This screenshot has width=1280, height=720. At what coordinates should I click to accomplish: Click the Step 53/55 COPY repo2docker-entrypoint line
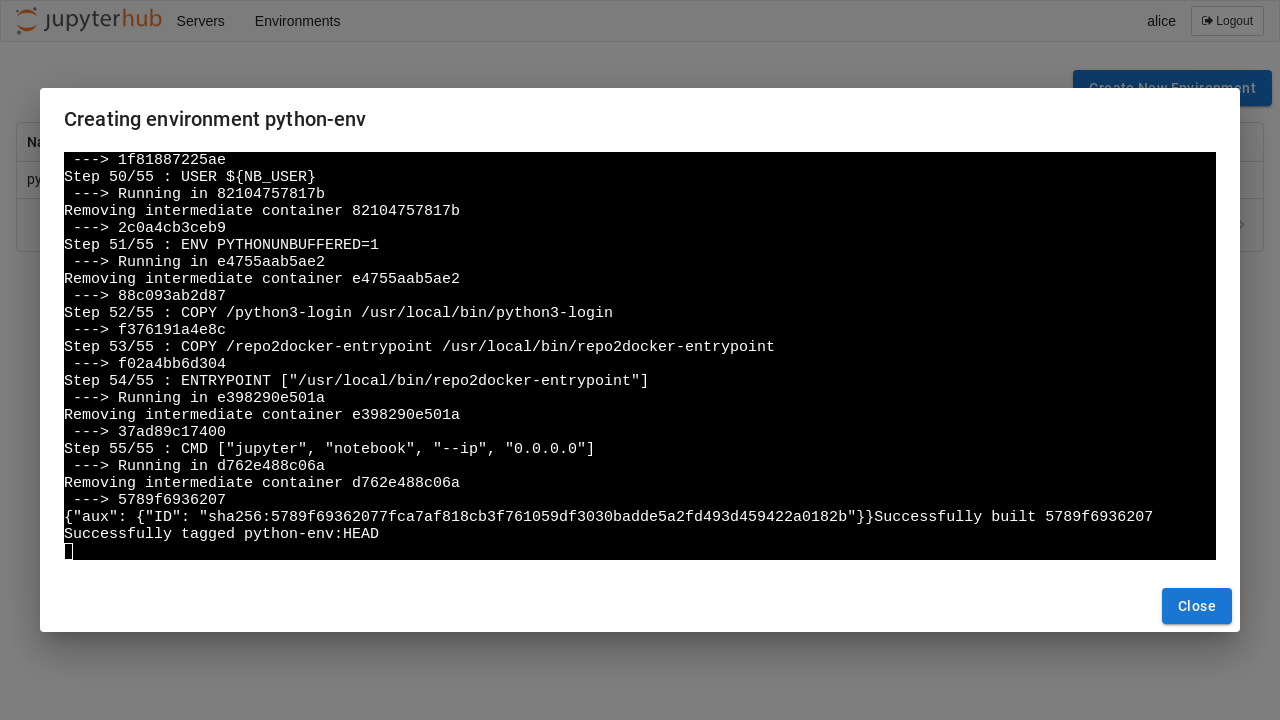point(419,347)
